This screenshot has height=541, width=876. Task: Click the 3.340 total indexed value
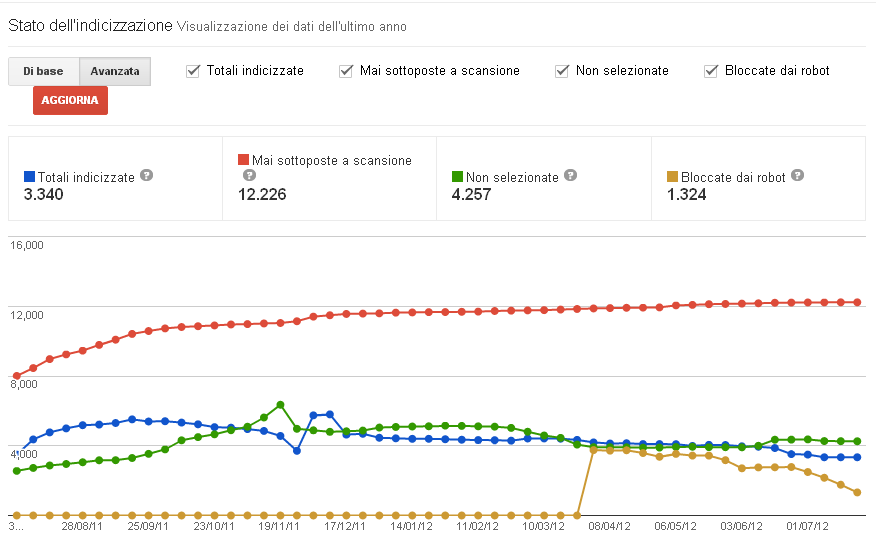point(43,194)
